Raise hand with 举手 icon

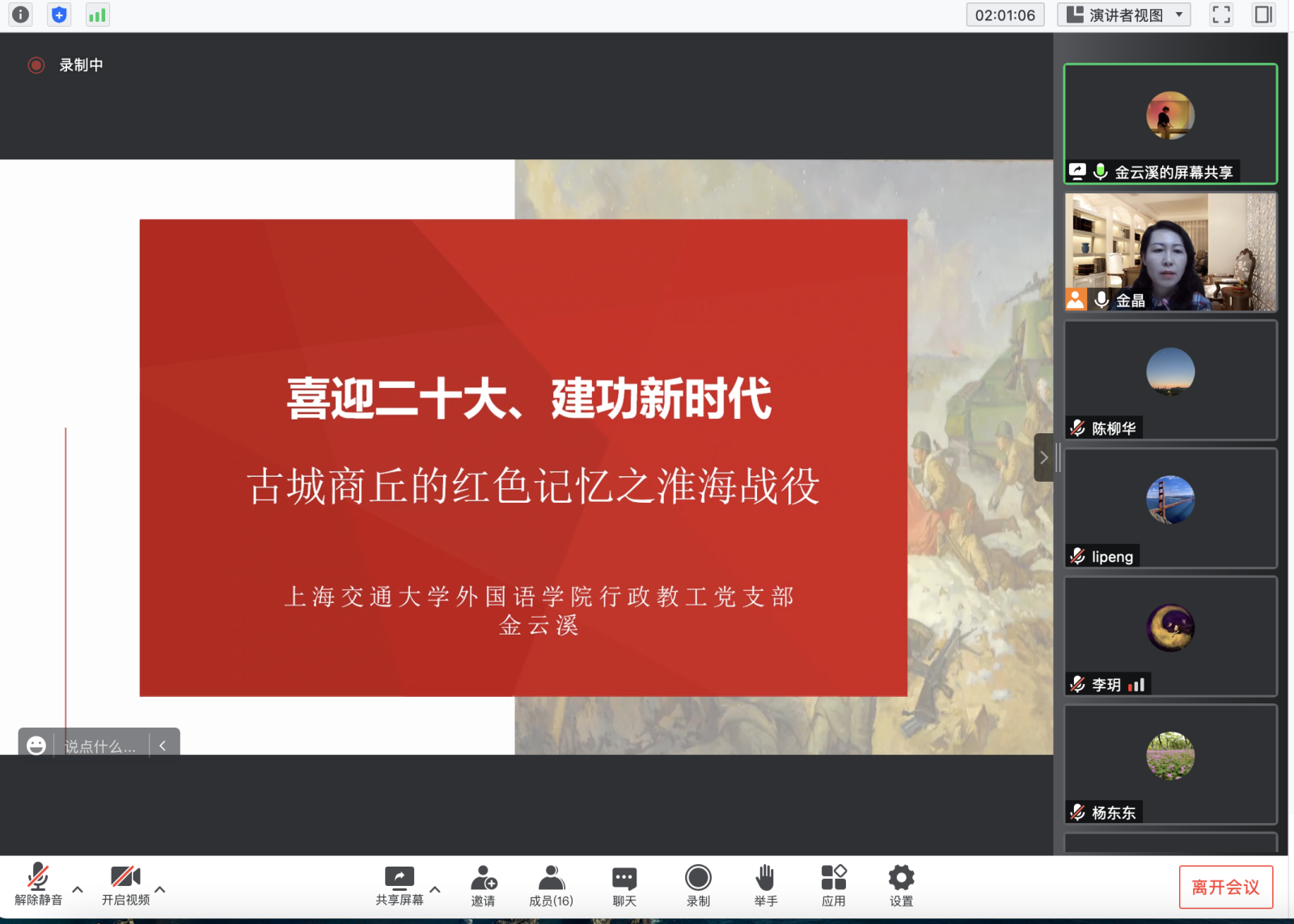point(765,886)
